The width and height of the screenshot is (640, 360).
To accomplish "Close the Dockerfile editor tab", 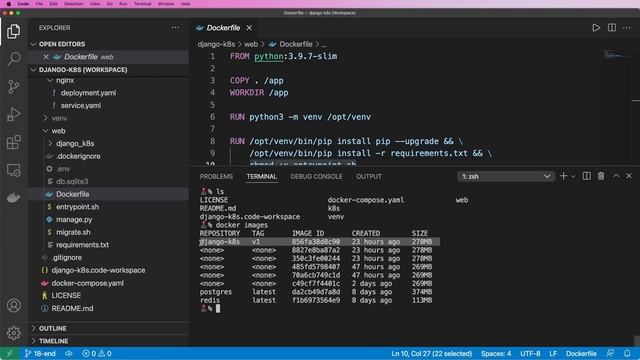I will [249, 28].
